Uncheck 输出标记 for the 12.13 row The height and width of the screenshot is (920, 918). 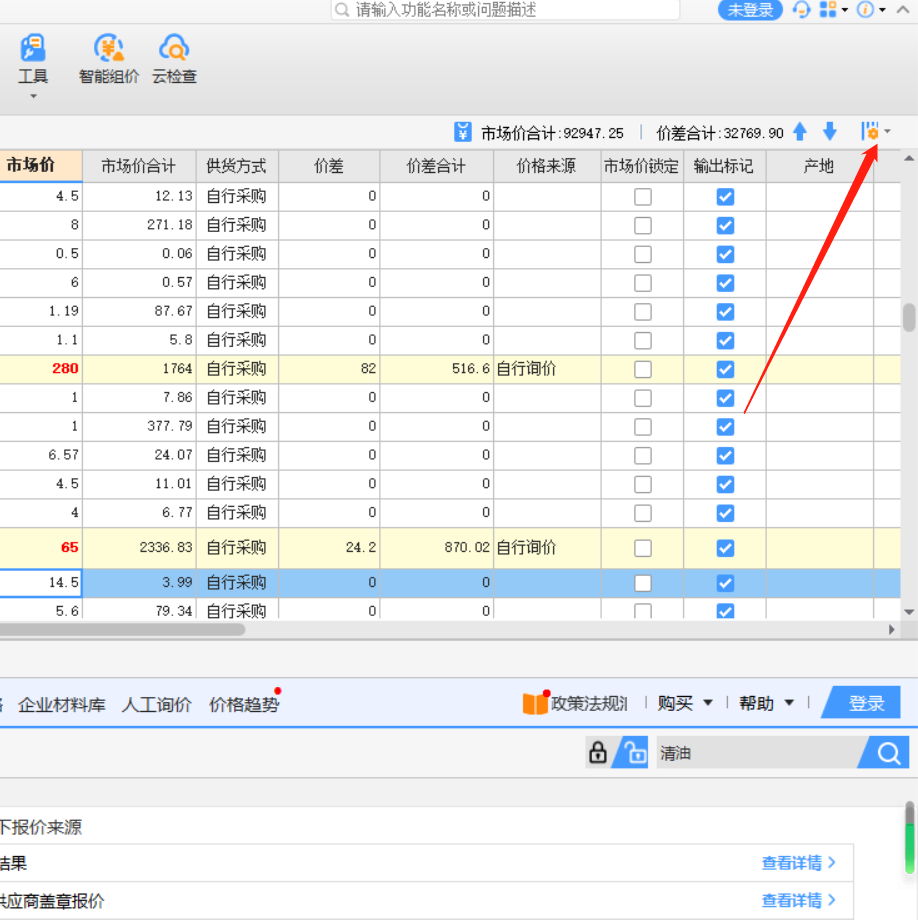click(x=725, y=197)
